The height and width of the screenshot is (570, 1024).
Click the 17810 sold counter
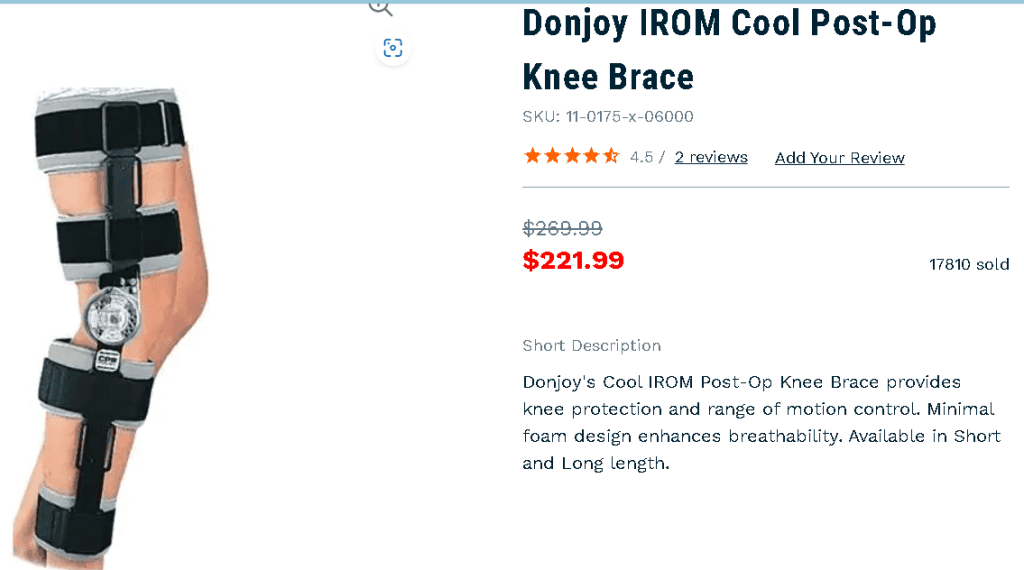point(969,264)
